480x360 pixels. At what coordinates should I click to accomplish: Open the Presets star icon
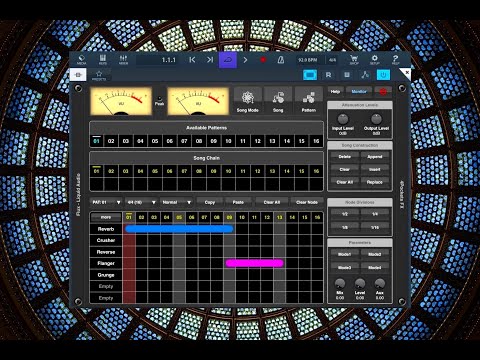tap(99, 75)
